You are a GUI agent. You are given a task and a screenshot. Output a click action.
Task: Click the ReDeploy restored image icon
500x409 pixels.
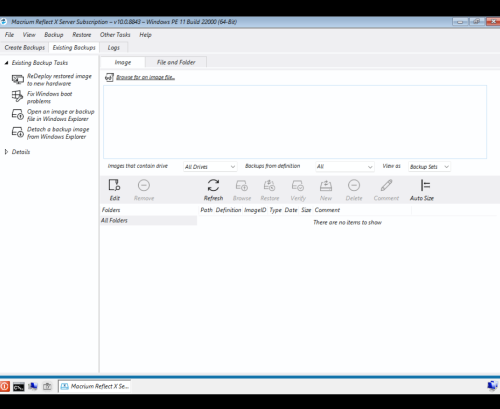tap(18, 80)
